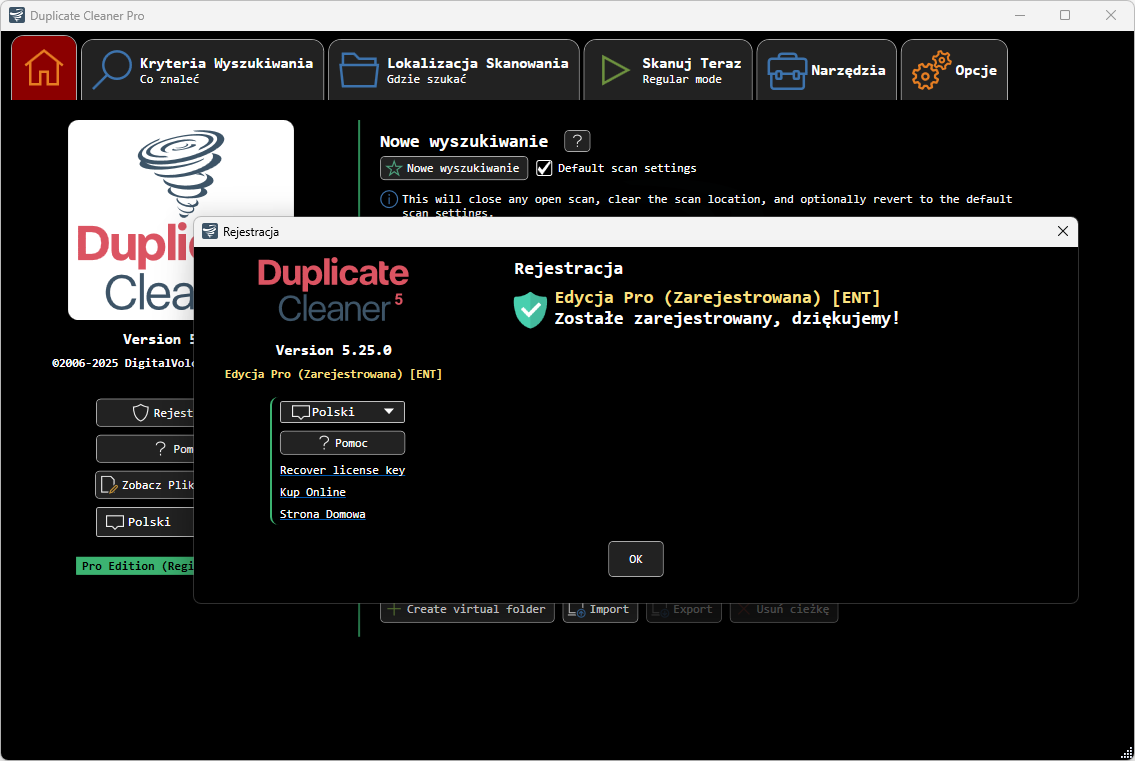Click the toolbox icon for Narzędzia
This screenshot has width=1135, height=761.
[x=787, y=72]
